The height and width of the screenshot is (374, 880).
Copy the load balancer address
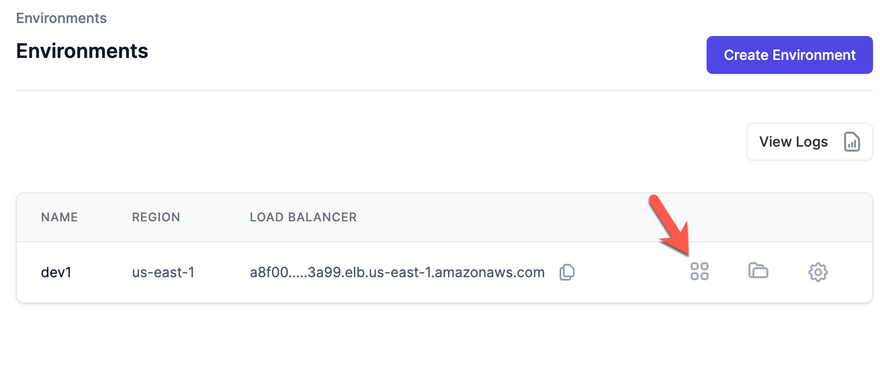pyautogui.click(x=567, y=273)
